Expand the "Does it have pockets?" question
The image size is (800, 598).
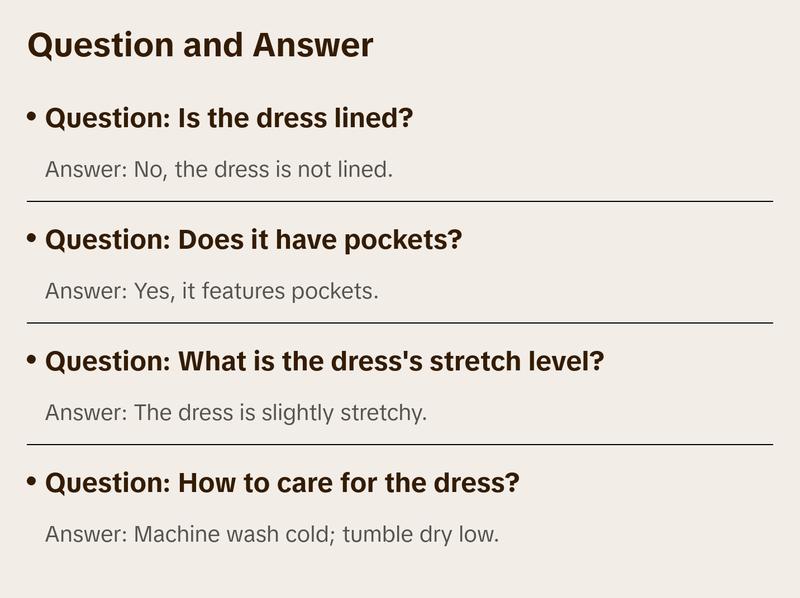coord(319,241)
